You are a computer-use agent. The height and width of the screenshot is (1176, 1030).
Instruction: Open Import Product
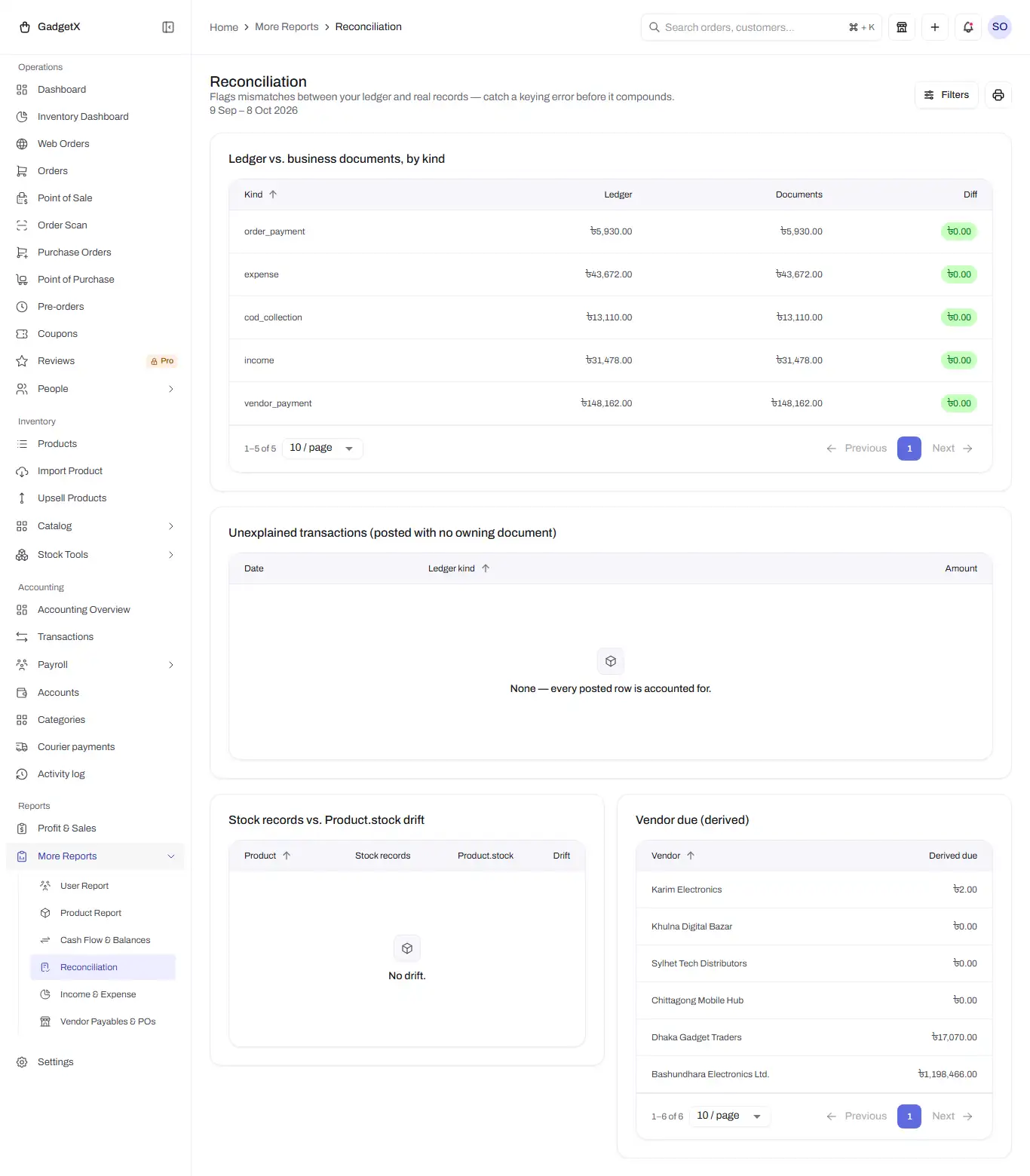pos(95,471)
